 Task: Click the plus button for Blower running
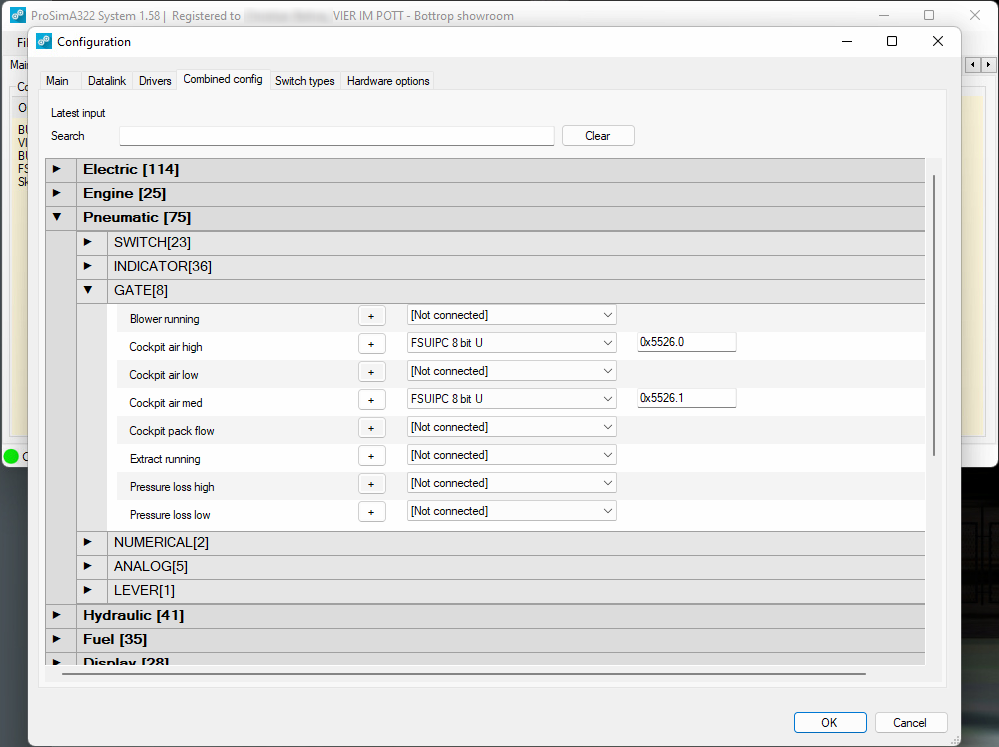tap(371, 316)
